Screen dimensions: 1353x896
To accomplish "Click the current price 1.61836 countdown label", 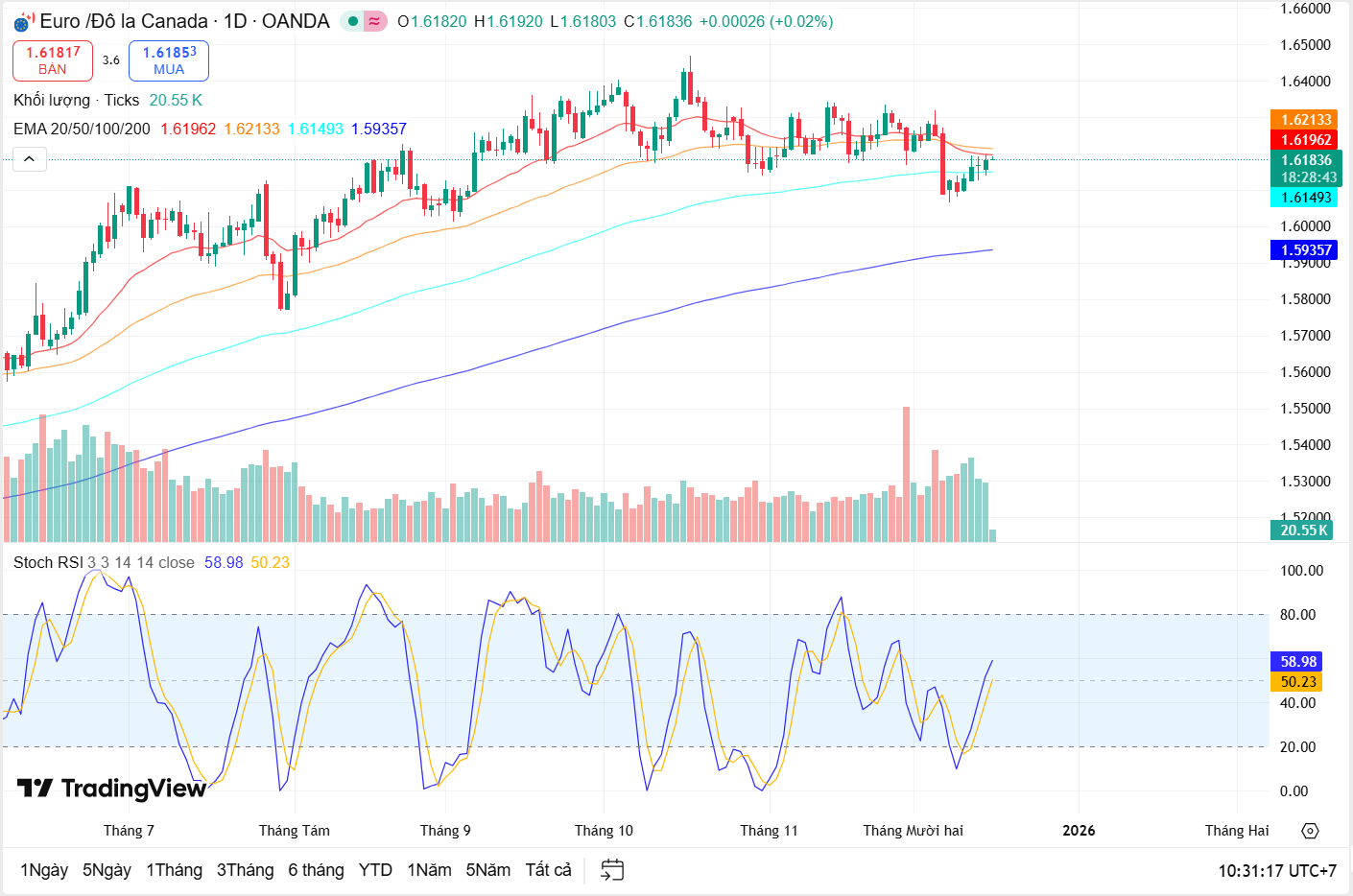I will [1307, 169].
